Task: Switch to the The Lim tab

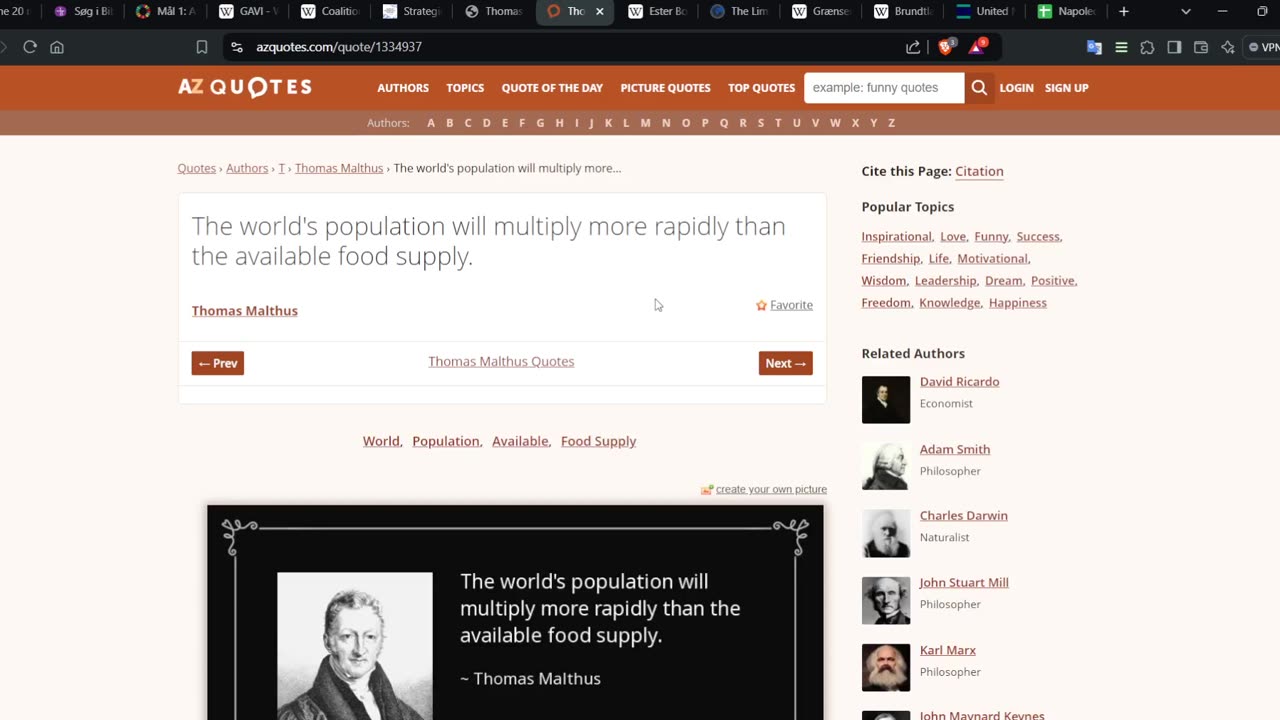Action: pyautogui.click(x=741, y=12)
